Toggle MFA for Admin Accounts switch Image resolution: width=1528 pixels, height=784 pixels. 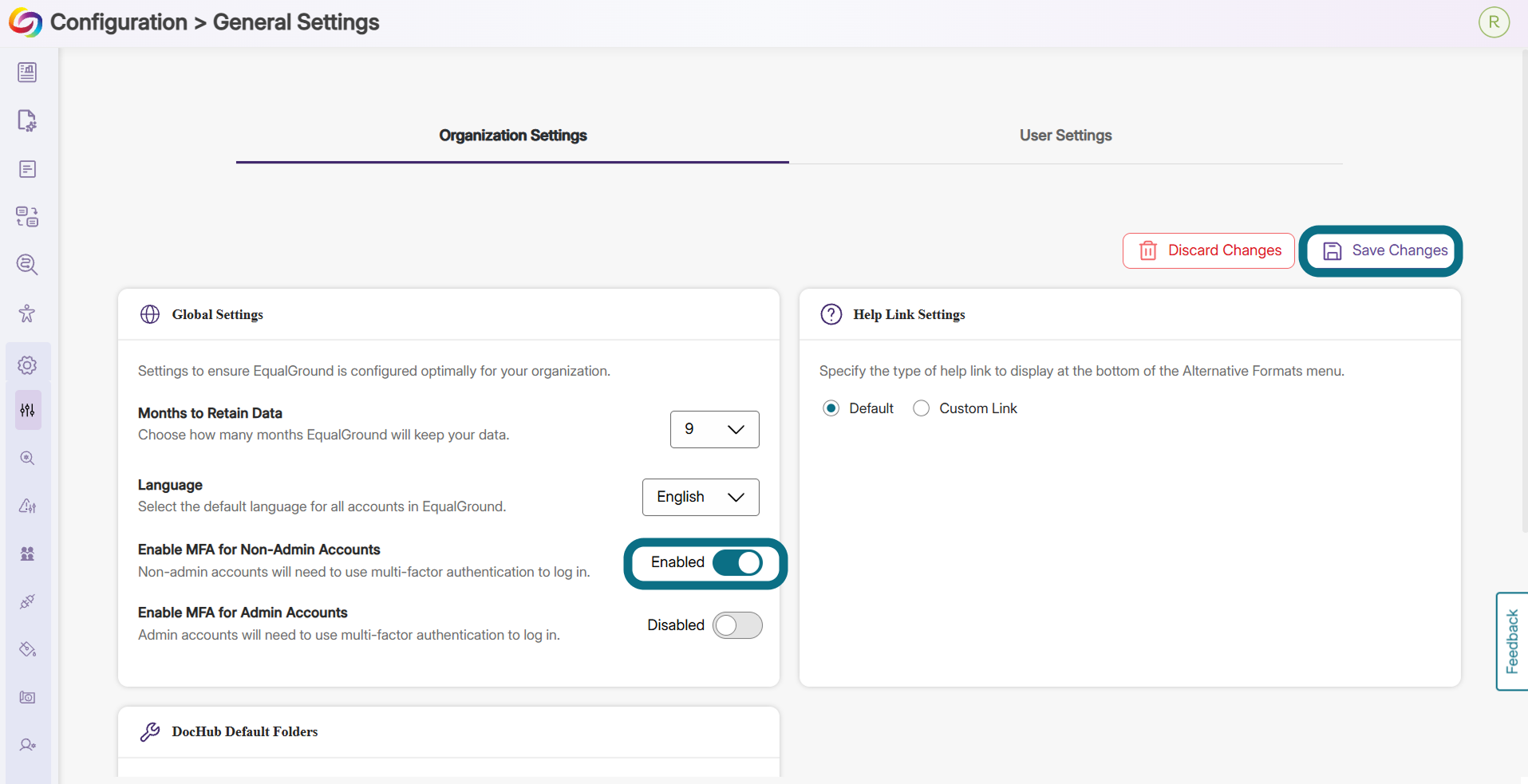click(x=737, y=625)
